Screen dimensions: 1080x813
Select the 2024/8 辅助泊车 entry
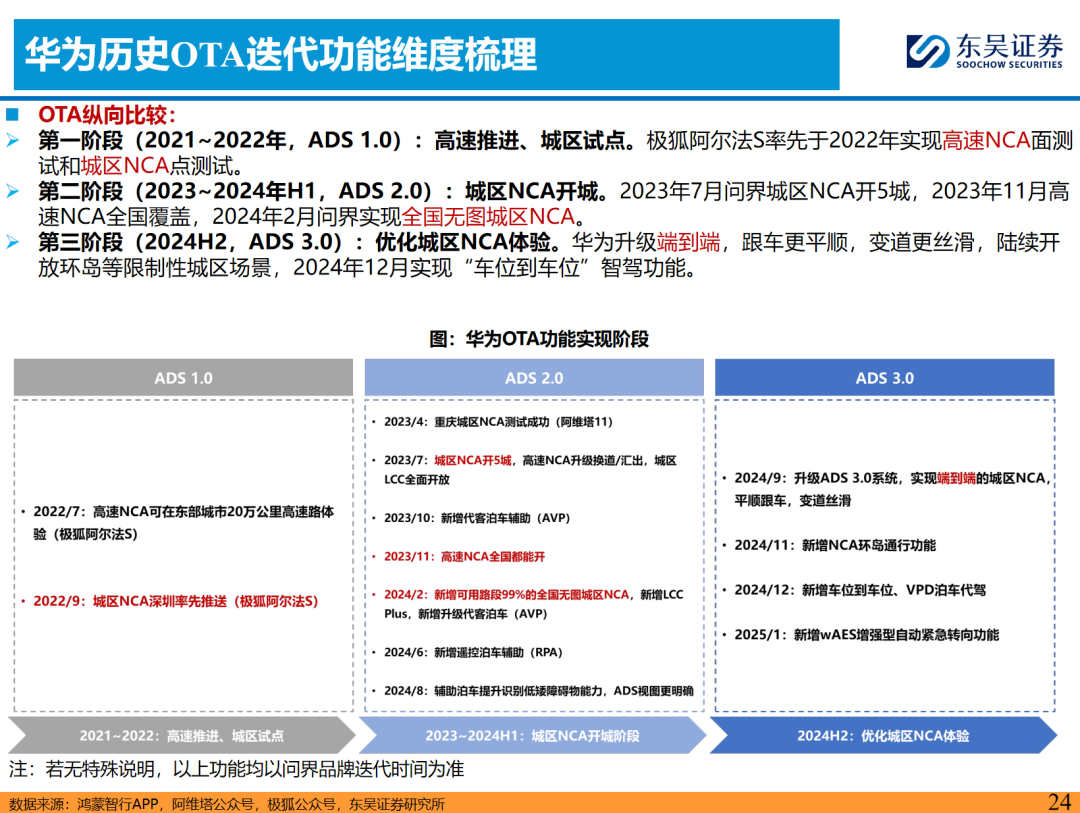click(533, 691)
